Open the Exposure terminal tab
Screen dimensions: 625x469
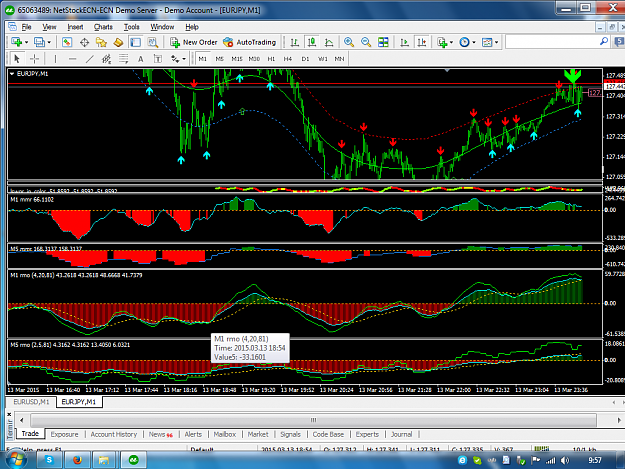(x=65, y=434)
